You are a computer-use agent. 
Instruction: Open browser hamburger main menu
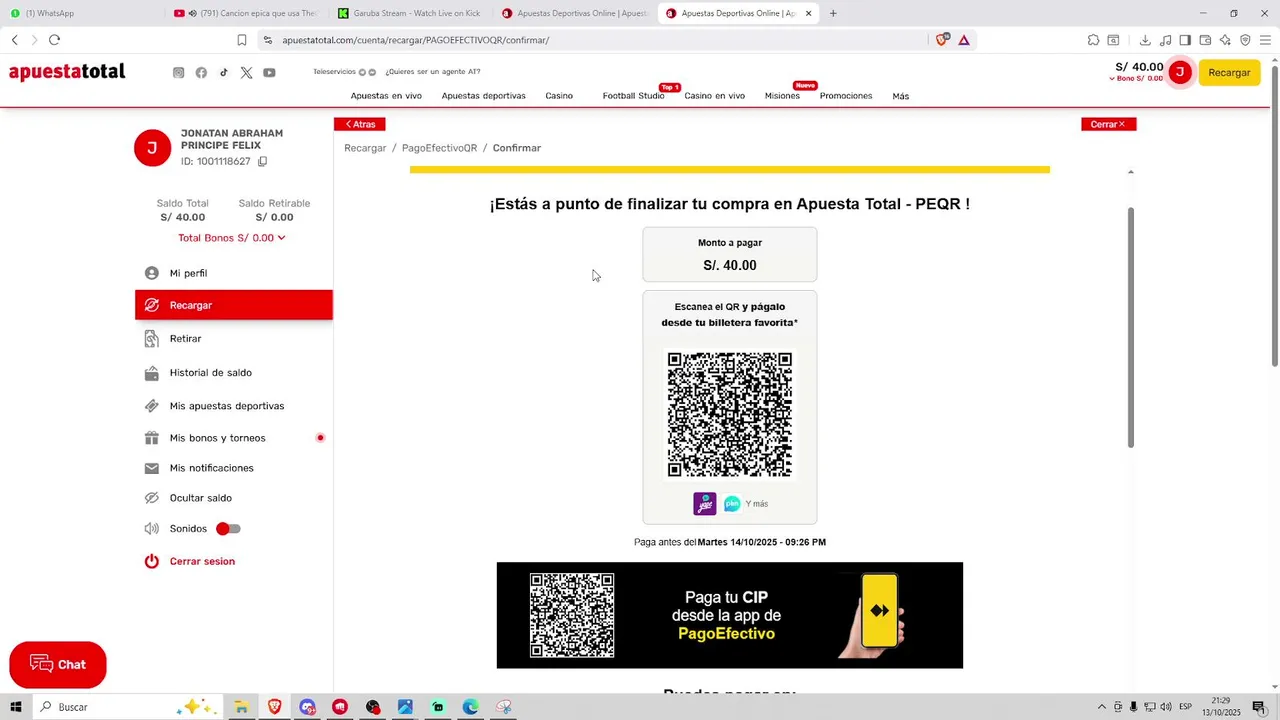coord(1266,40)
